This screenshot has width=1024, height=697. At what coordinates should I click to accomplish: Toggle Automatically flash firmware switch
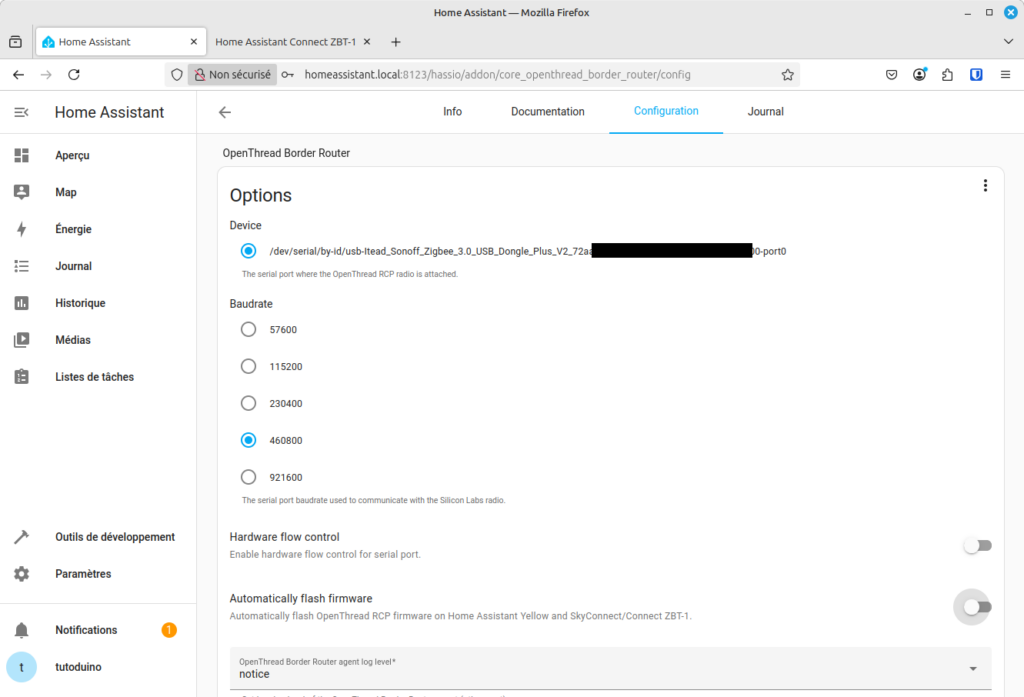click(x=978, y=607)
